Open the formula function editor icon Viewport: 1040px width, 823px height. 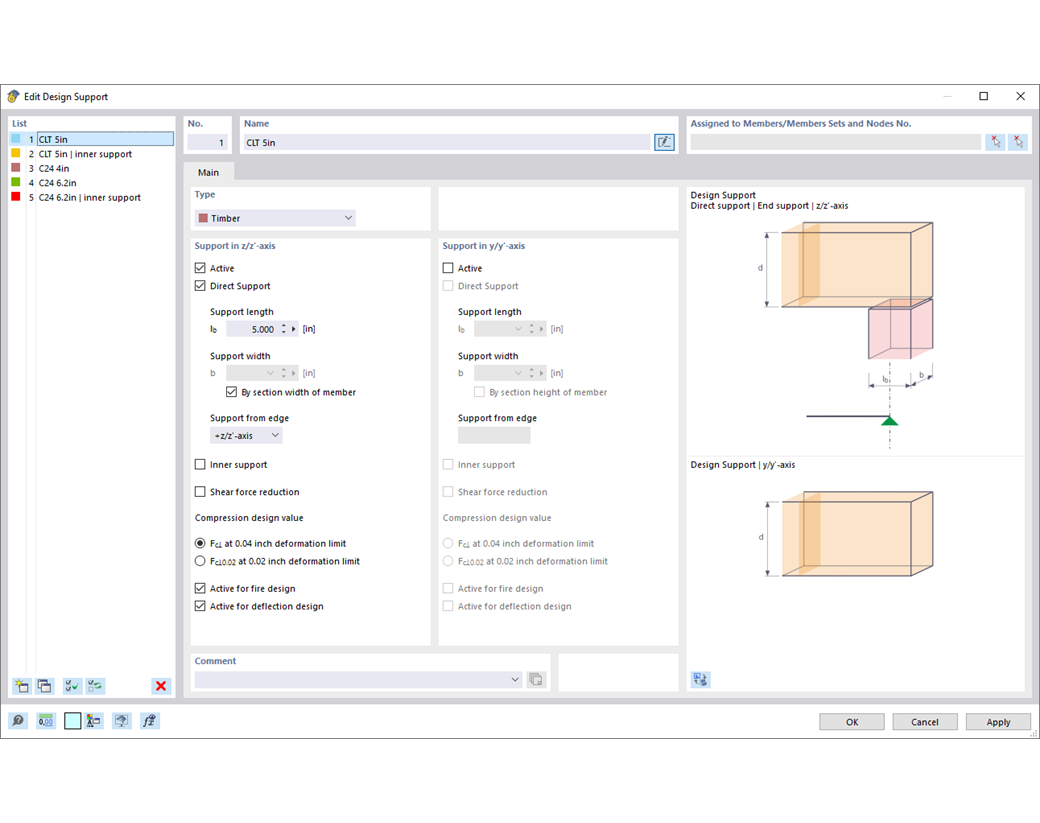[149, 720]
